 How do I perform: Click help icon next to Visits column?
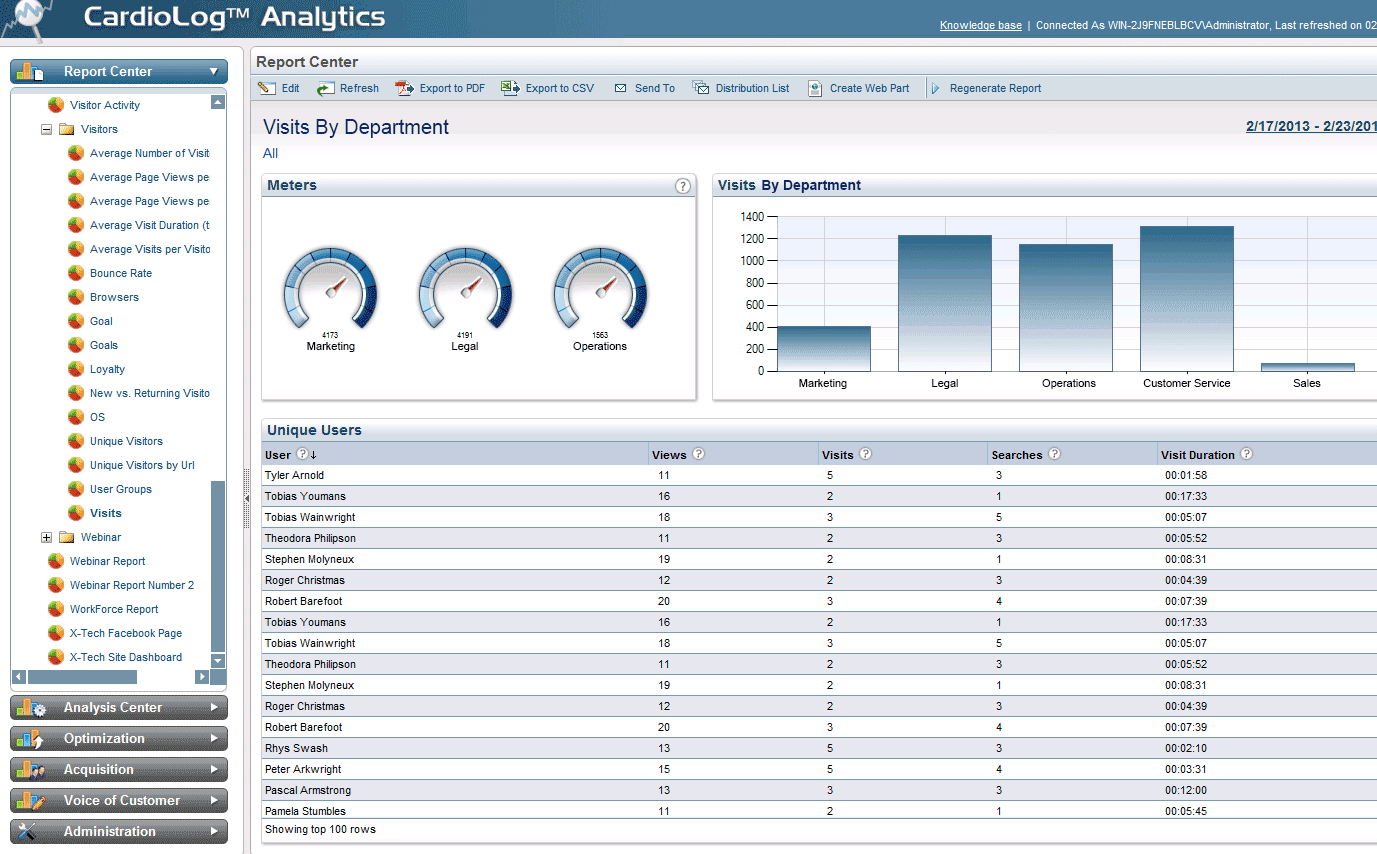(x=865, y=454)
